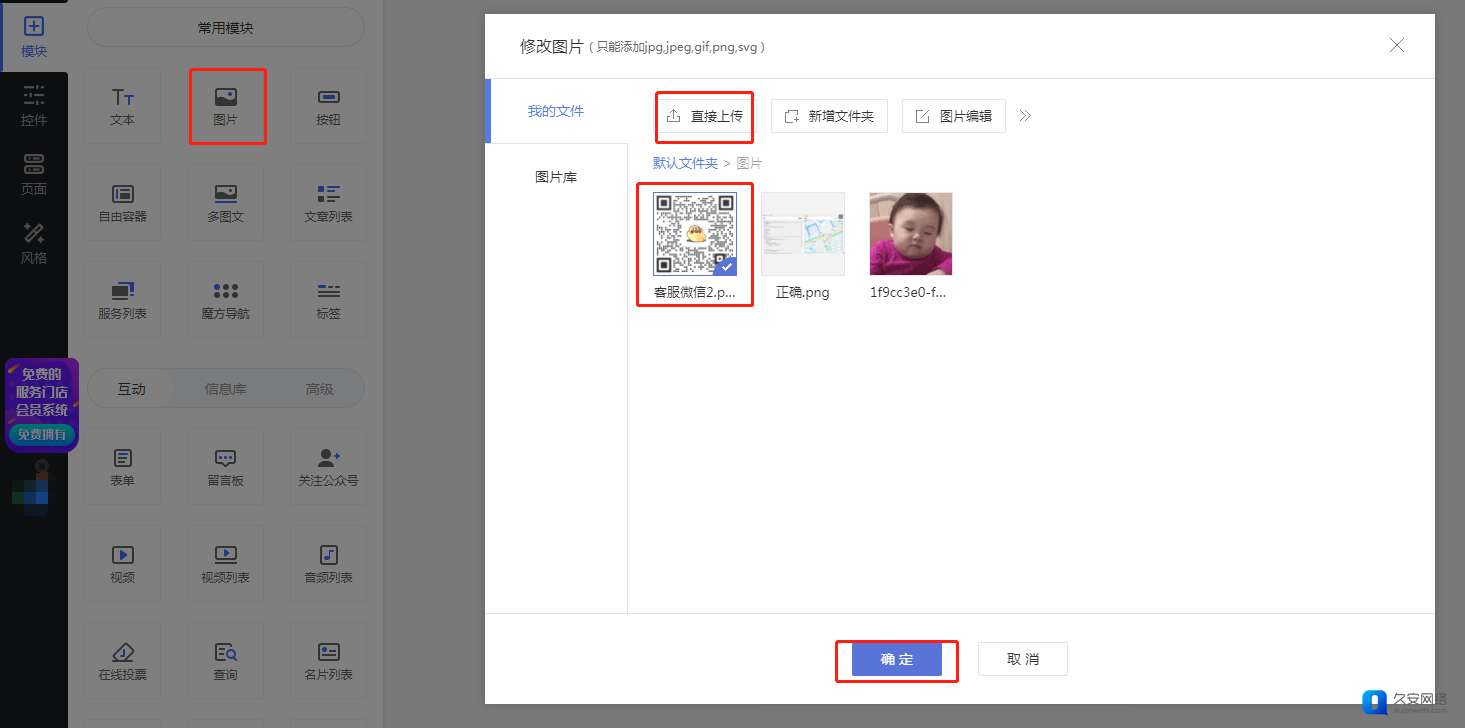The image size is (1465, 728).
Task: Select the 查询 module
Action: point(226,661)
